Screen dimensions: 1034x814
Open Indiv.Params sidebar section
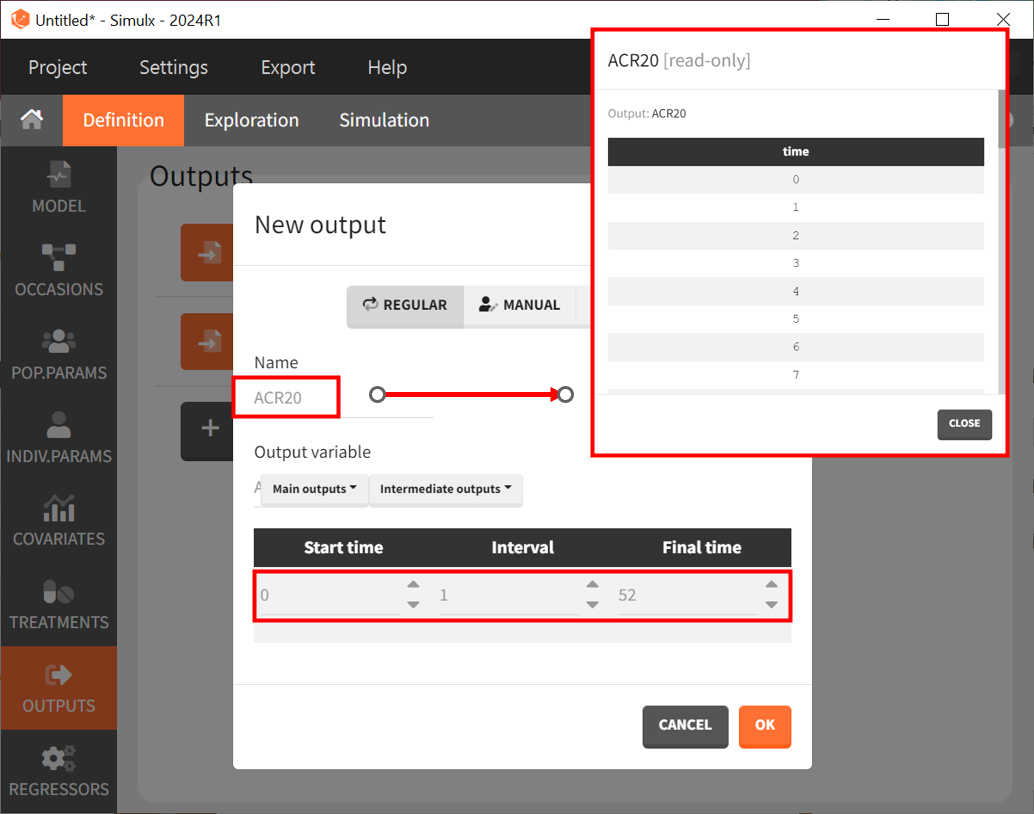click(58, 438)
